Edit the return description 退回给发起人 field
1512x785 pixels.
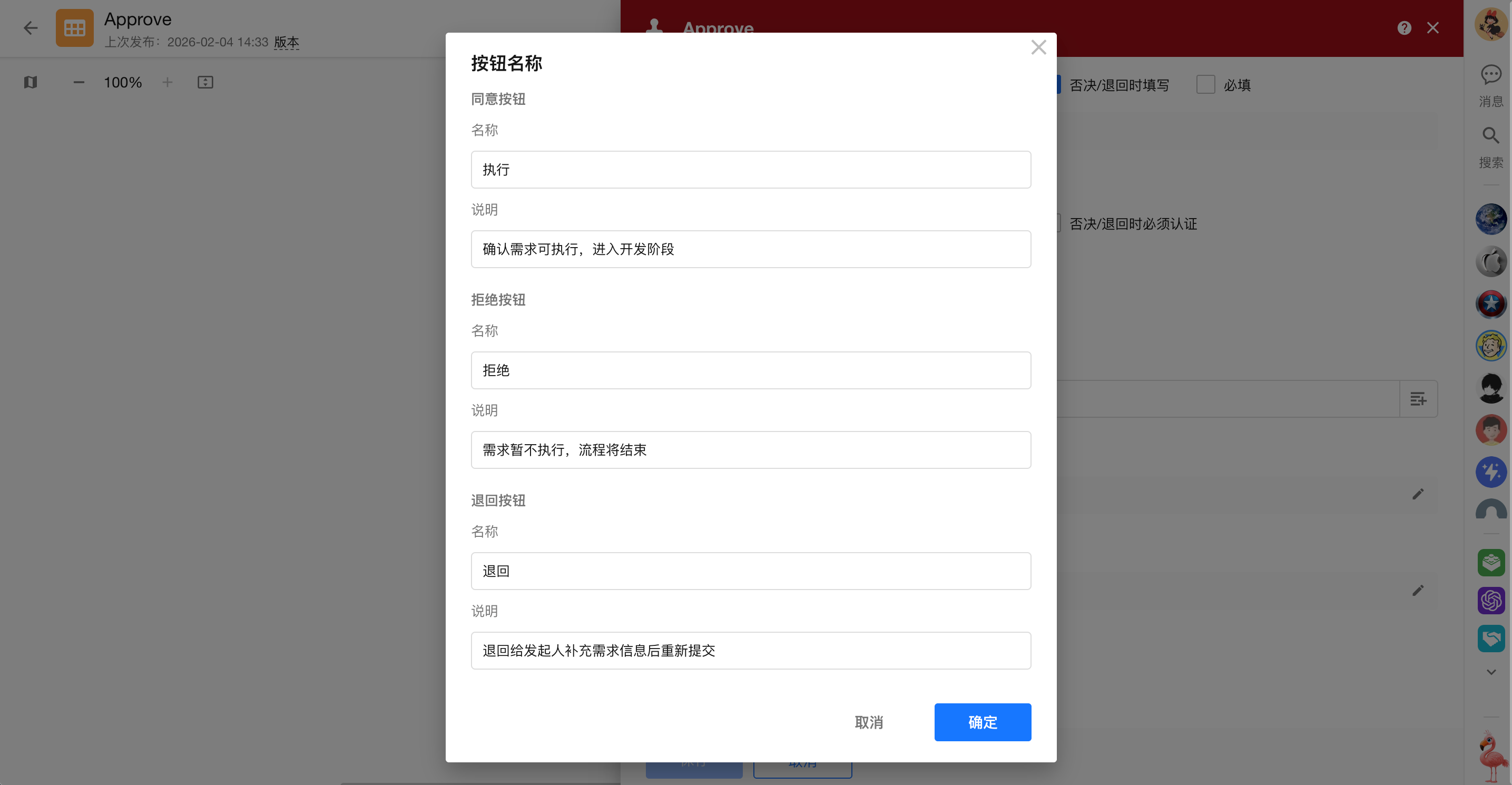[x=750, y=651]
